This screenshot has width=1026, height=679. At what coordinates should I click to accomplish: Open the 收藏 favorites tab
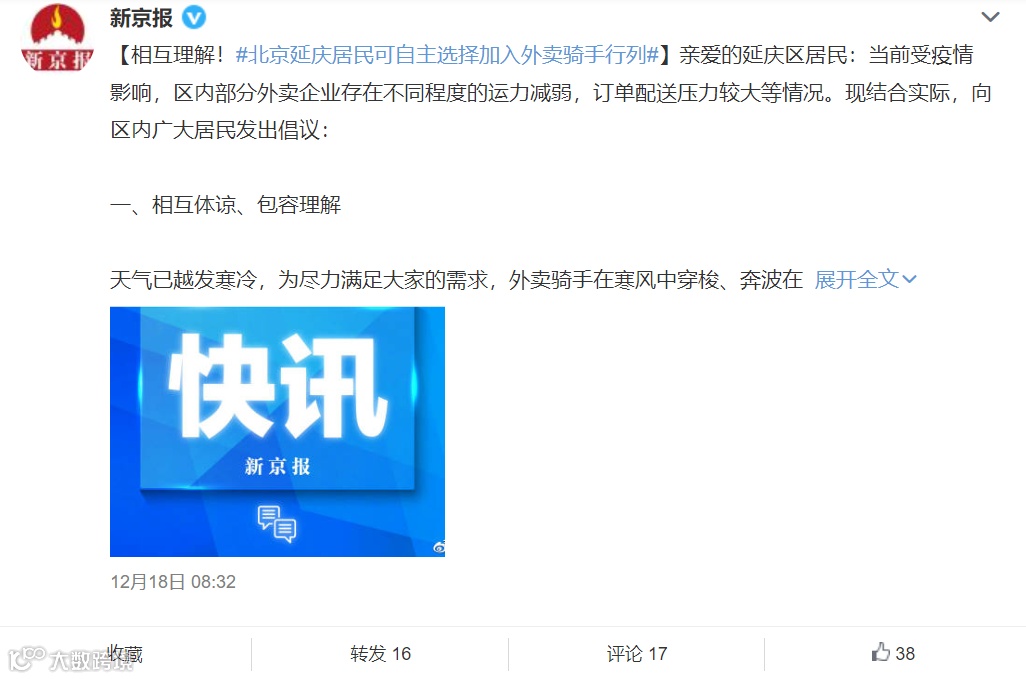(x=126, y=653)
